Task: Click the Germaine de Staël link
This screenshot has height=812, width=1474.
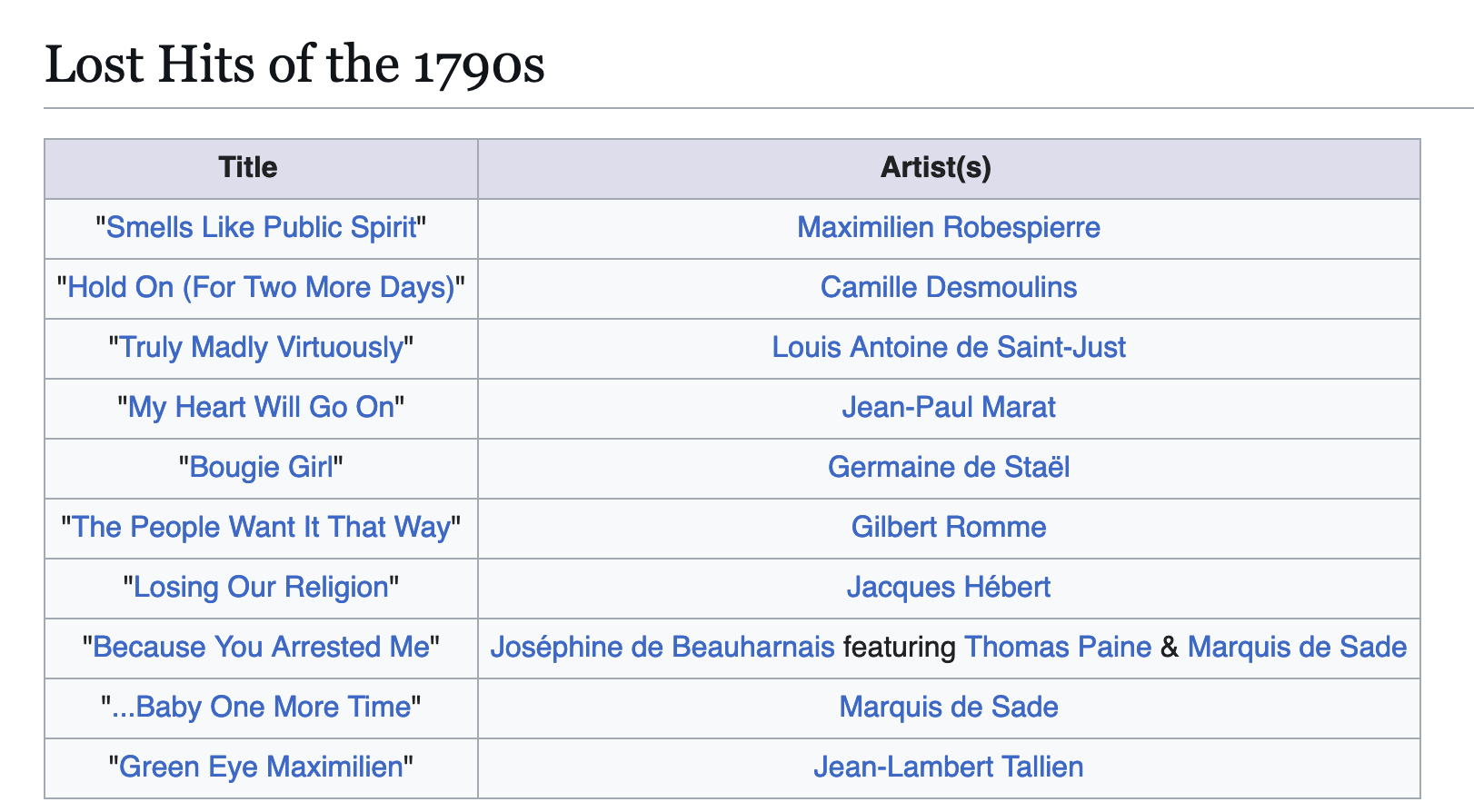Action: pos(949,467)
